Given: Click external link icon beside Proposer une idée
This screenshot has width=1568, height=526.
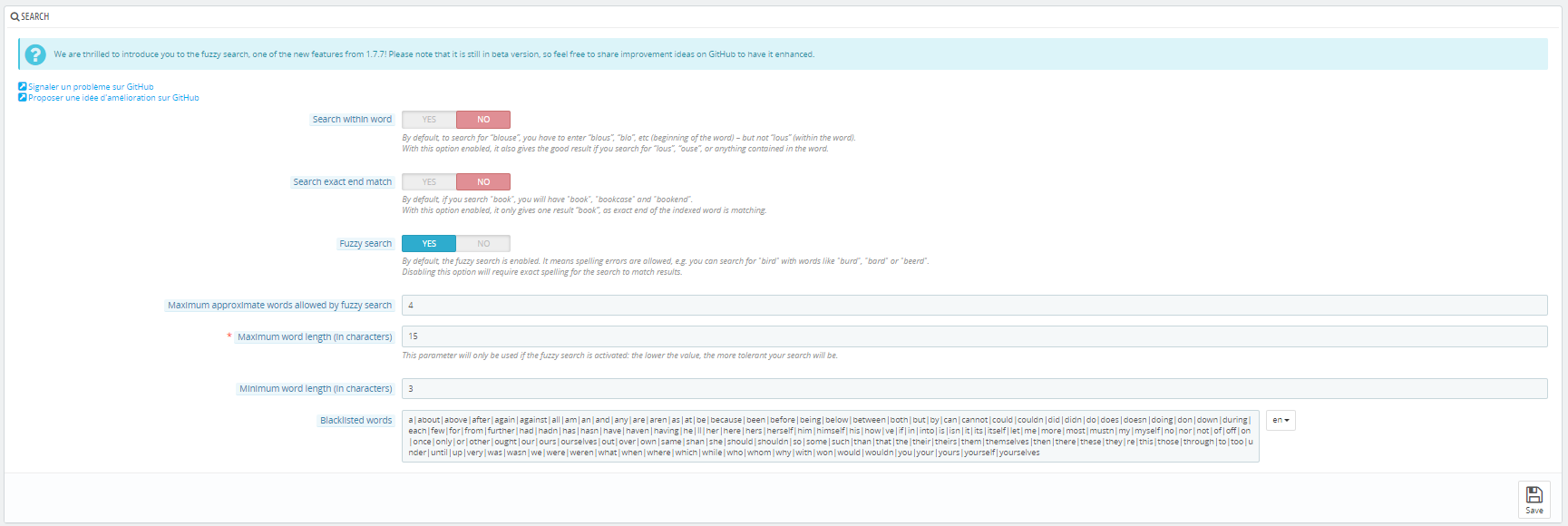Looking at the screenshot, I should click(23, 97).
